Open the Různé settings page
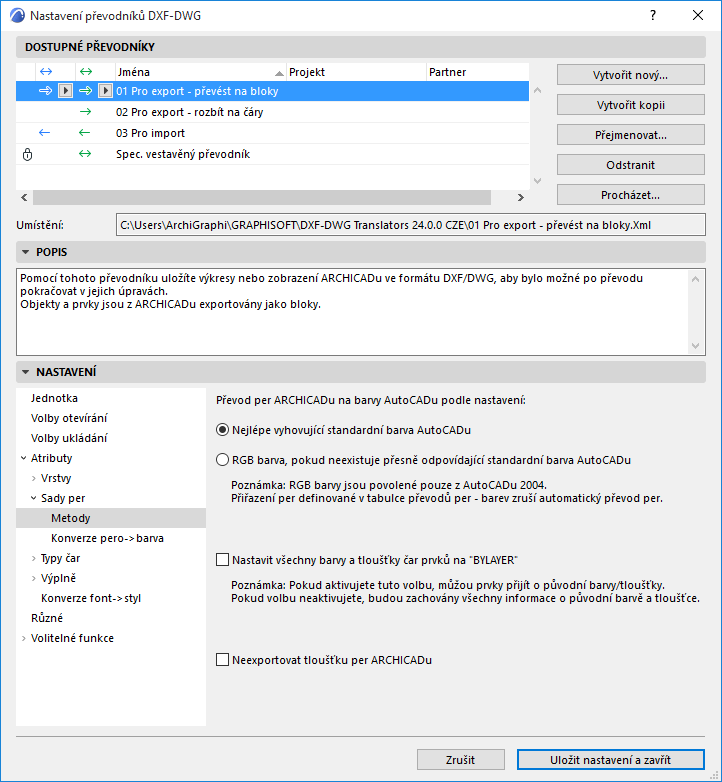722x782 pixels. coord(47,618)
